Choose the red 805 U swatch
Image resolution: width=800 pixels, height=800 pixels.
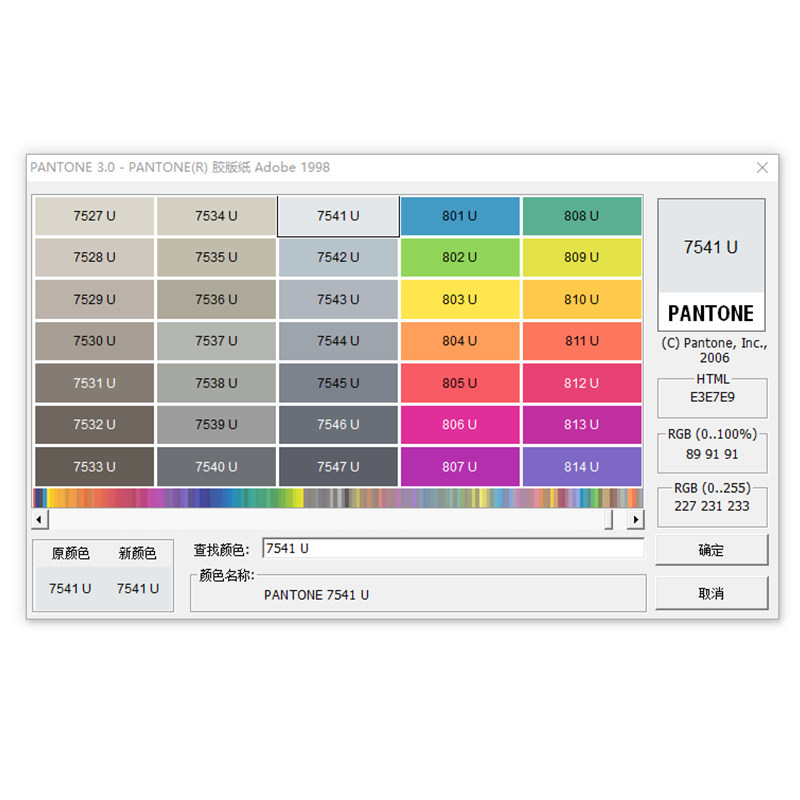[460, 383]
